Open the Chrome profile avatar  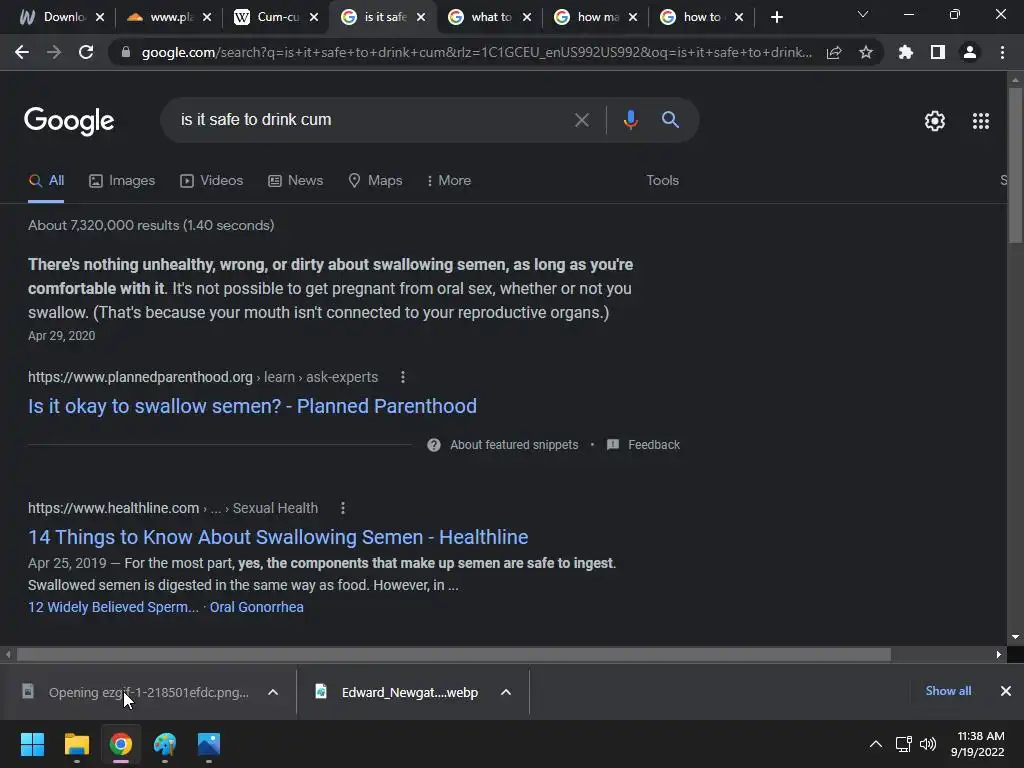pos(970,52)
